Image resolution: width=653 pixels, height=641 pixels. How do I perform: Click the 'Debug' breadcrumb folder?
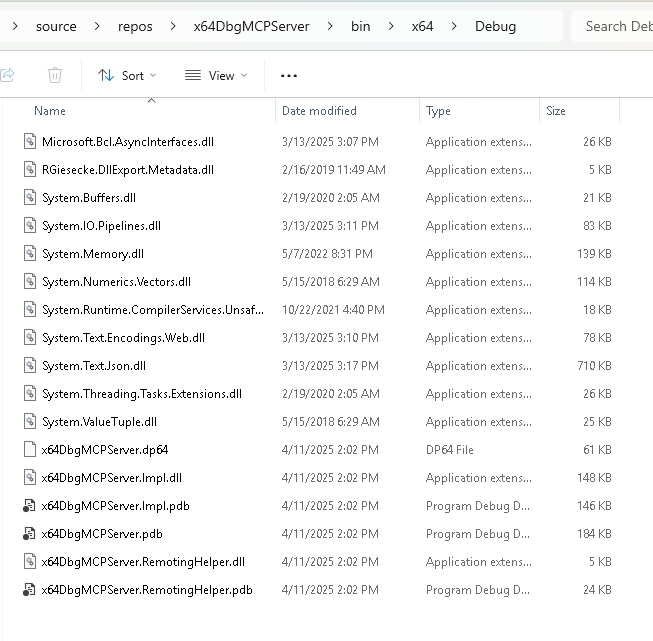click(495, 26)
